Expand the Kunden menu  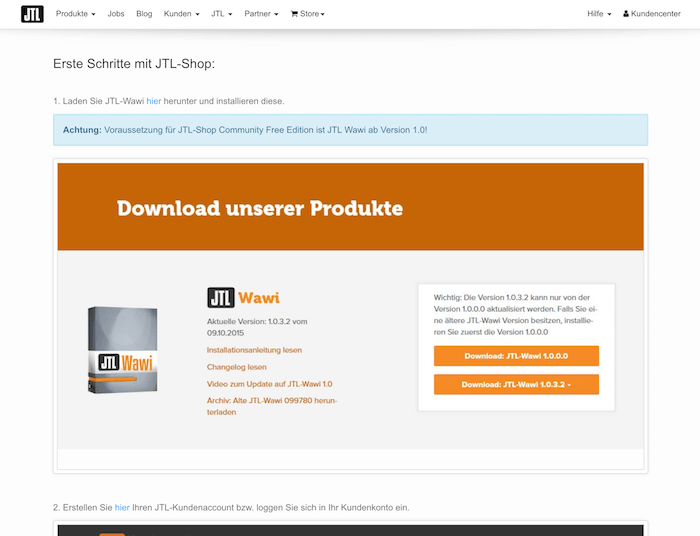(x=181, y=14)
